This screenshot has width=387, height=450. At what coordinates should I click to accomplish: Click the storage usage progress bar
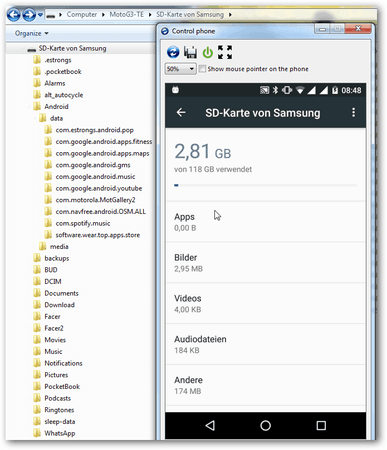pyautogui.click(x=265, y=185)
